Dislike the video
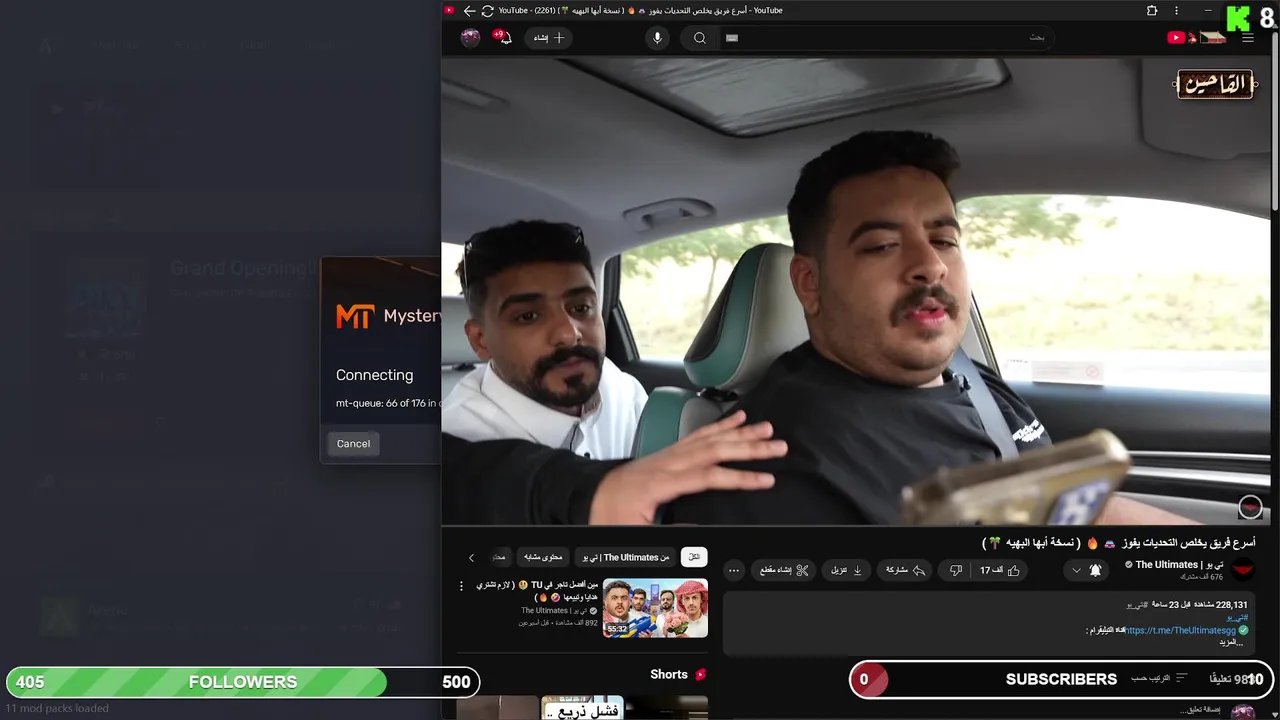The height and width of the screenshot is (720, 1280). point(956,570)
